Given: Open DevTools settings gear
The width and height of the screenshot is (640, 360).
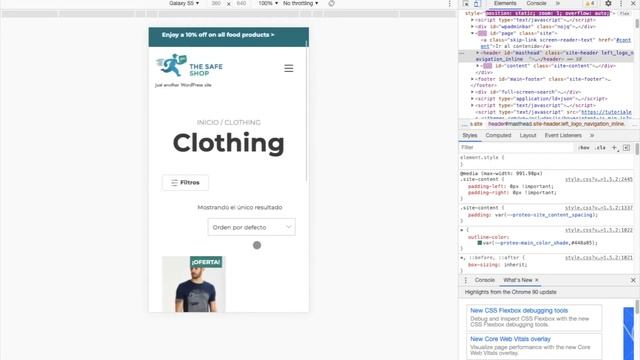Looking at the screenshot, I should (608, 3).
